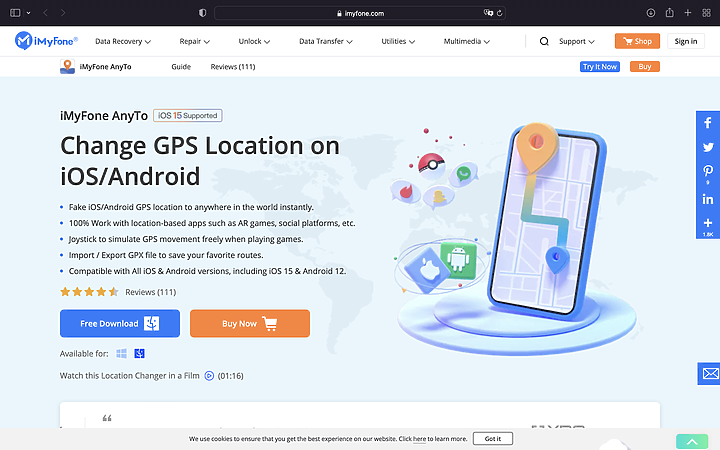This screenshot has width=720, height=450.
Task: Click the iMyFone AnyTo subnav title
Action: [x=105, y=67]
